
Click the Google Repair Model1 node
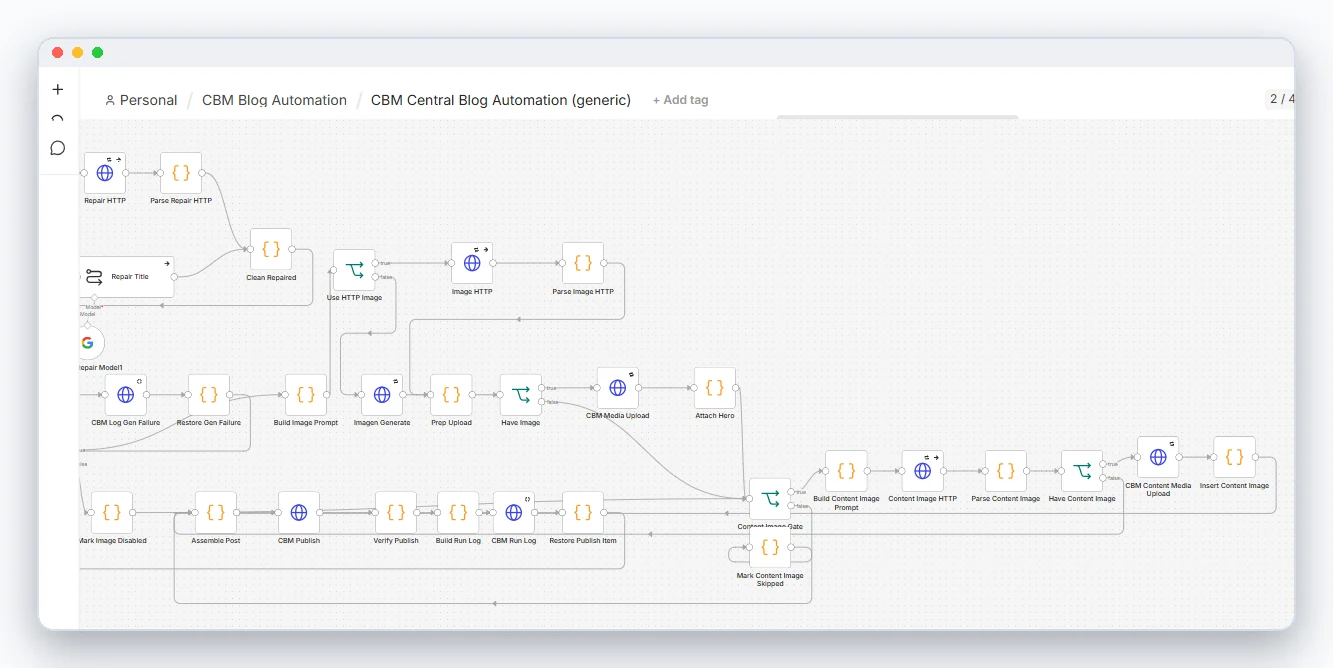(88, 343)
